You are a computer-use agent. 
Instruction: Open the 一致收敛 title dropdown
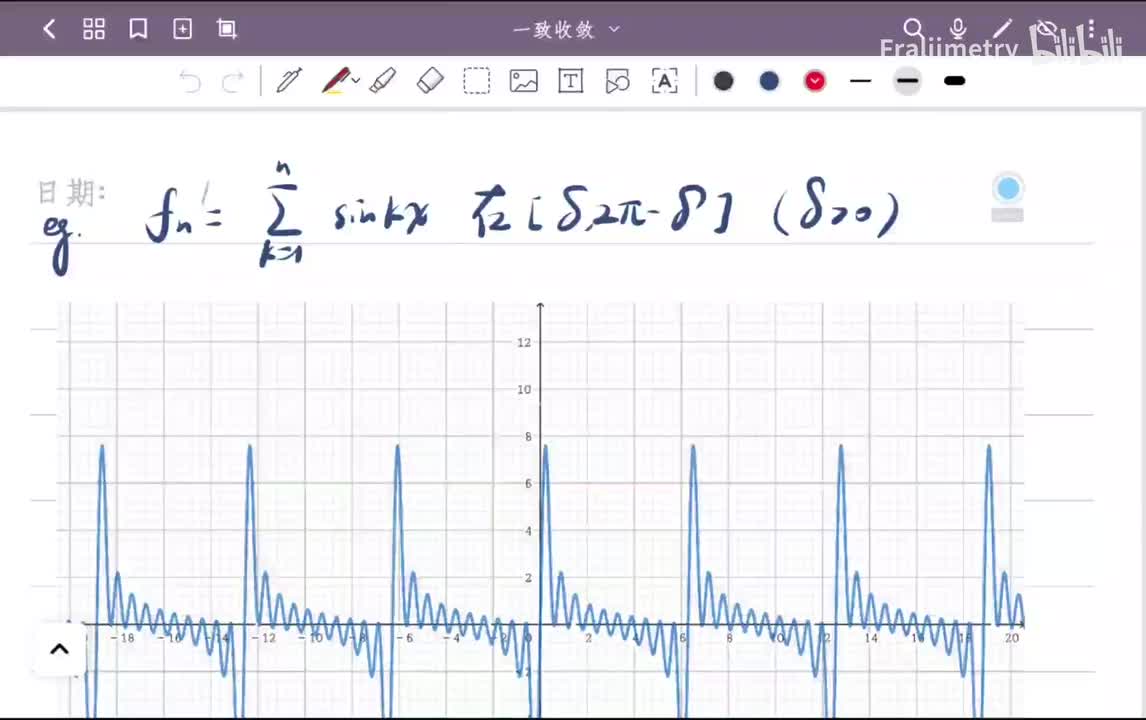[566, 30]
